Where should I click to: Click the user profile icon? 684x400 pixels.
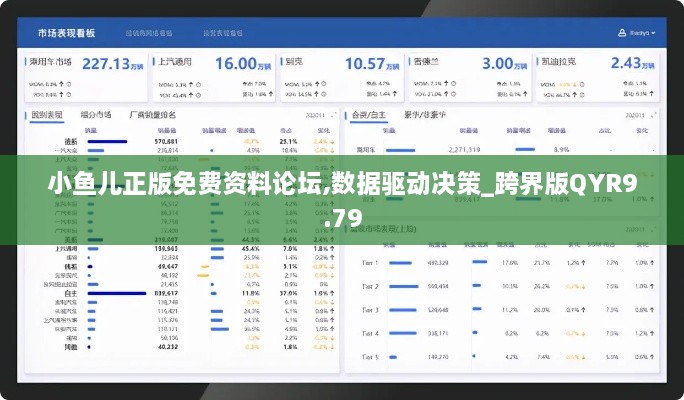(x=622, y=33)
